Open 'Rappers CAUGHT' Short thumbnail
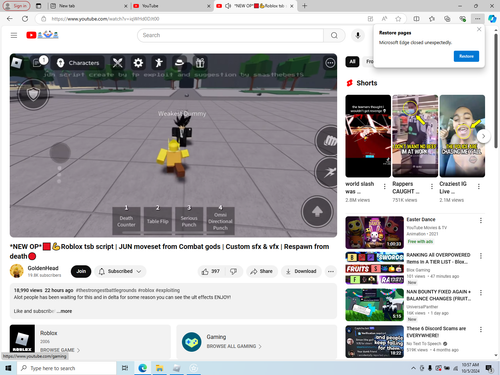Screen dimensions: 500x375 (x=415, y=136)
